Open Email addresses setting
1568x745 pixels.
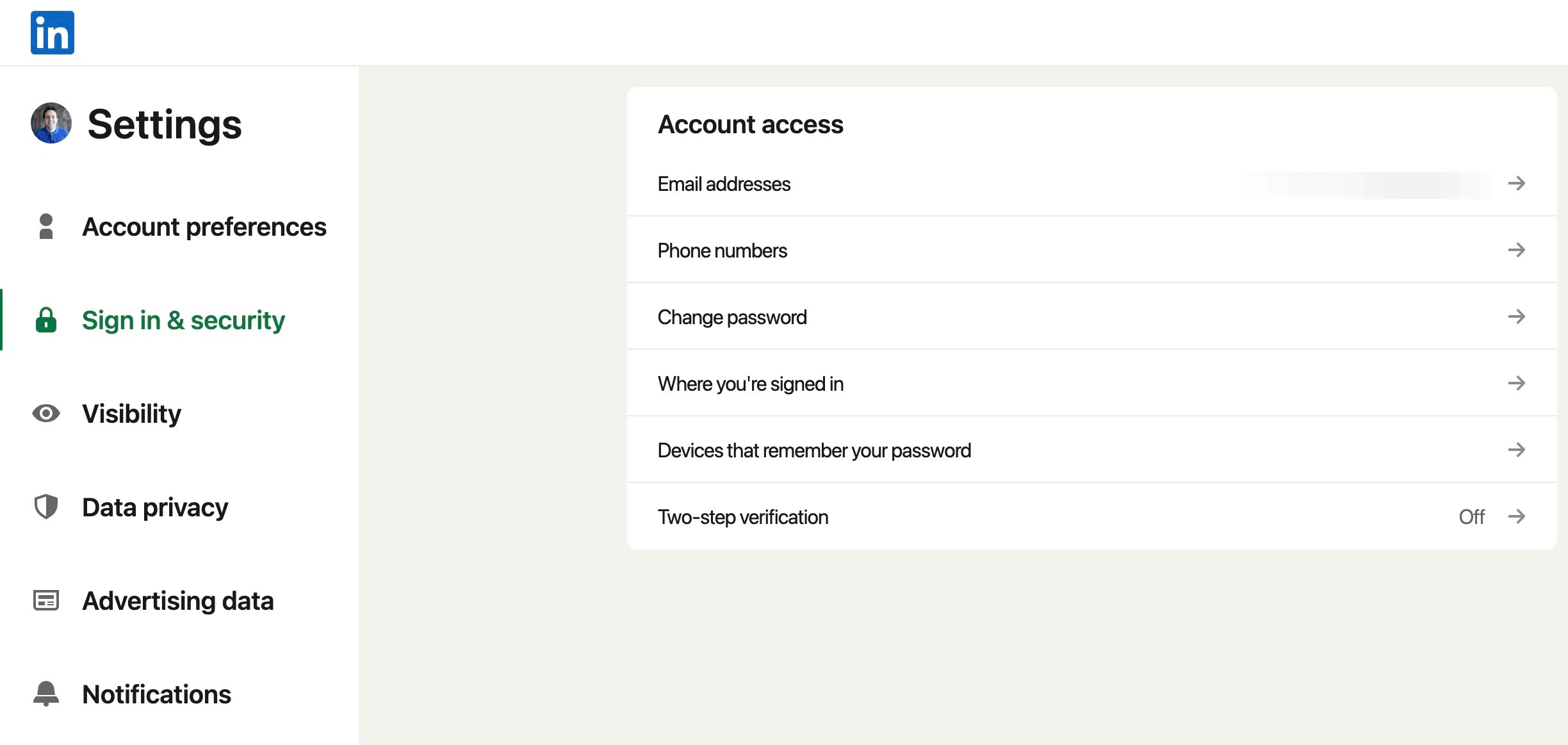(724, 184)
